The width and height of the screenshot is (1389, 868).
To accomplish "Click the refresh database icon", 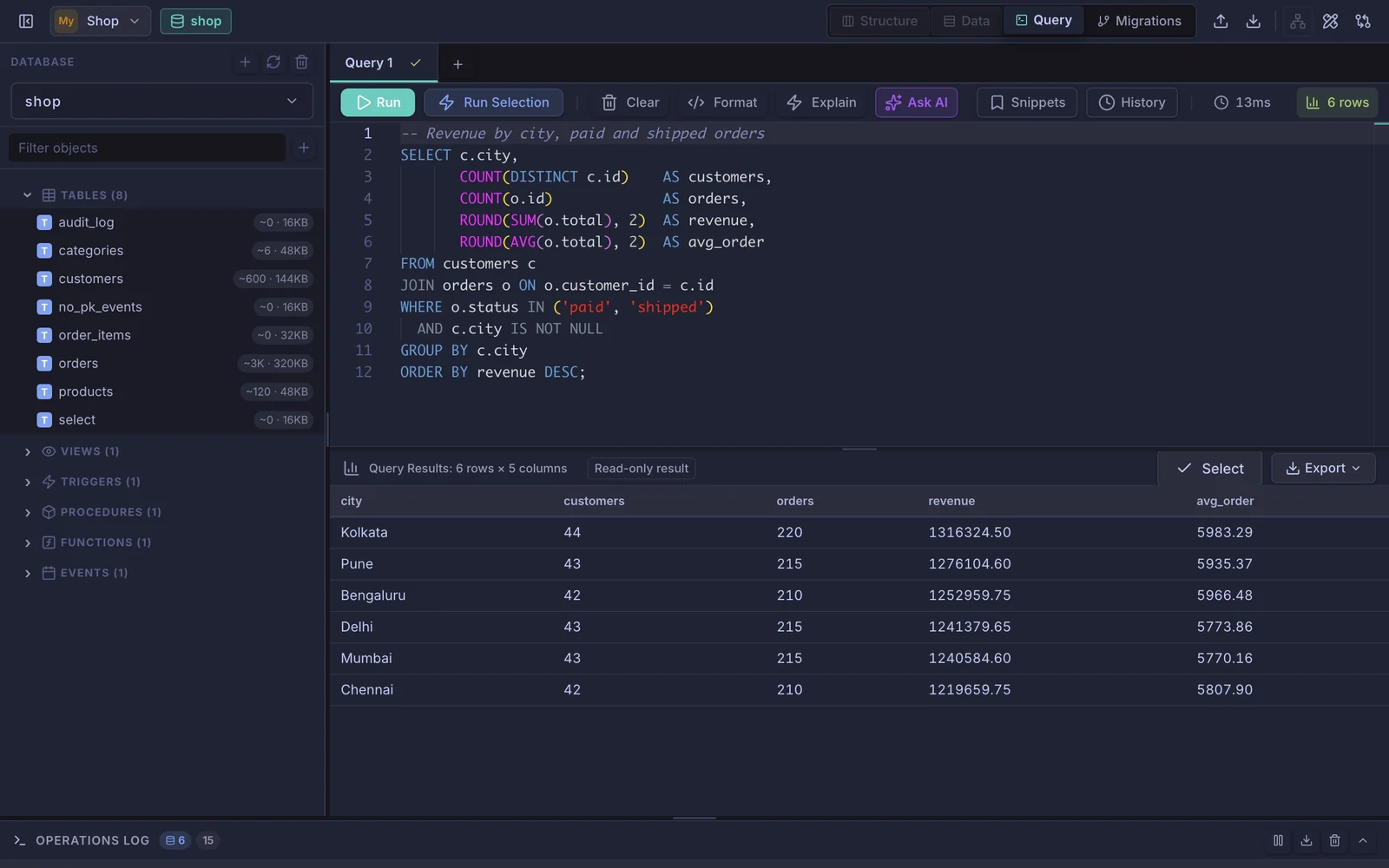I will [273, 62].
